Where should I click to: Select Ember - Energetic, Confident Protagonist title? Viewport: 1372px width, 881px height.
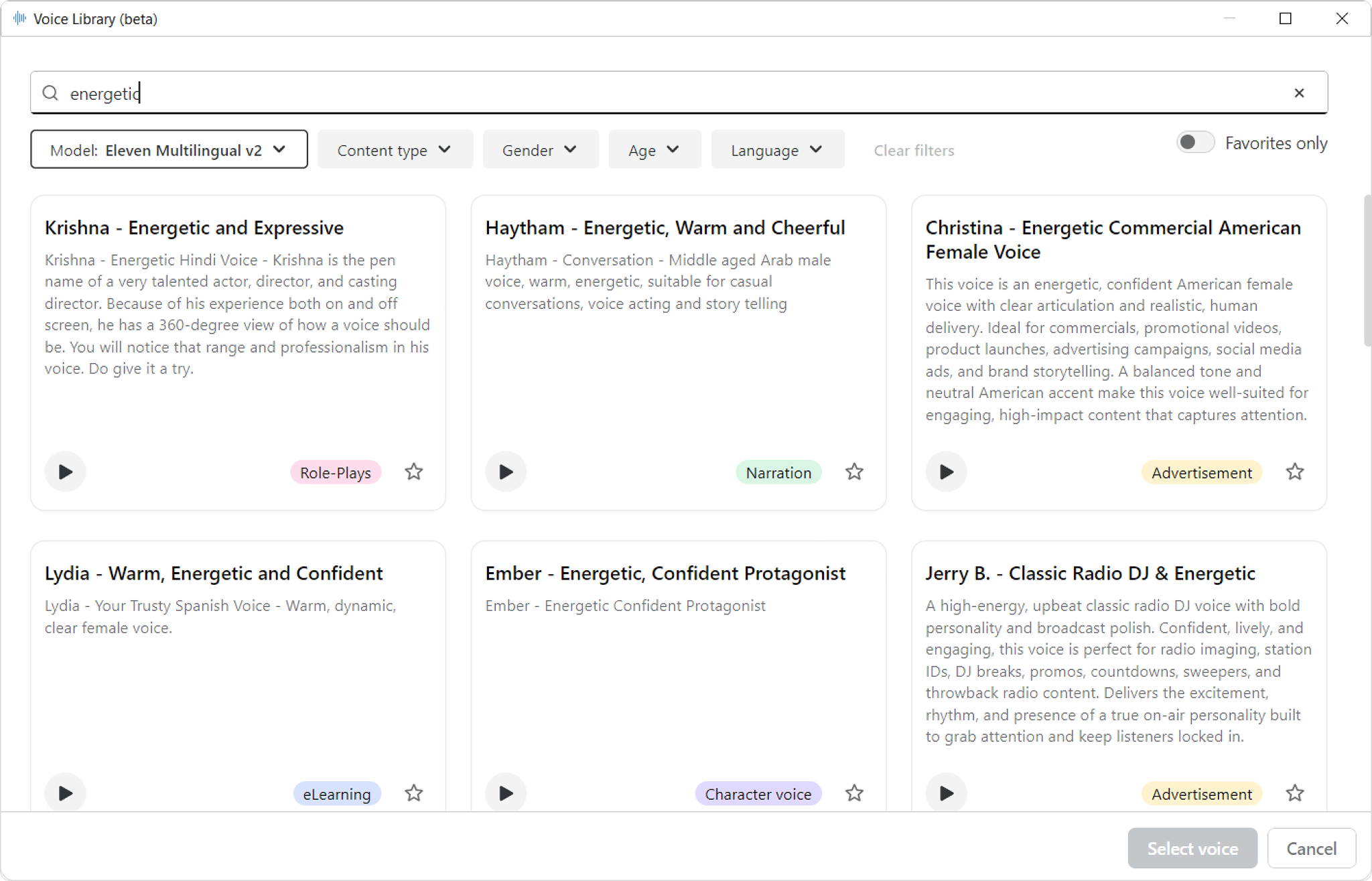(x=665, y=573)
